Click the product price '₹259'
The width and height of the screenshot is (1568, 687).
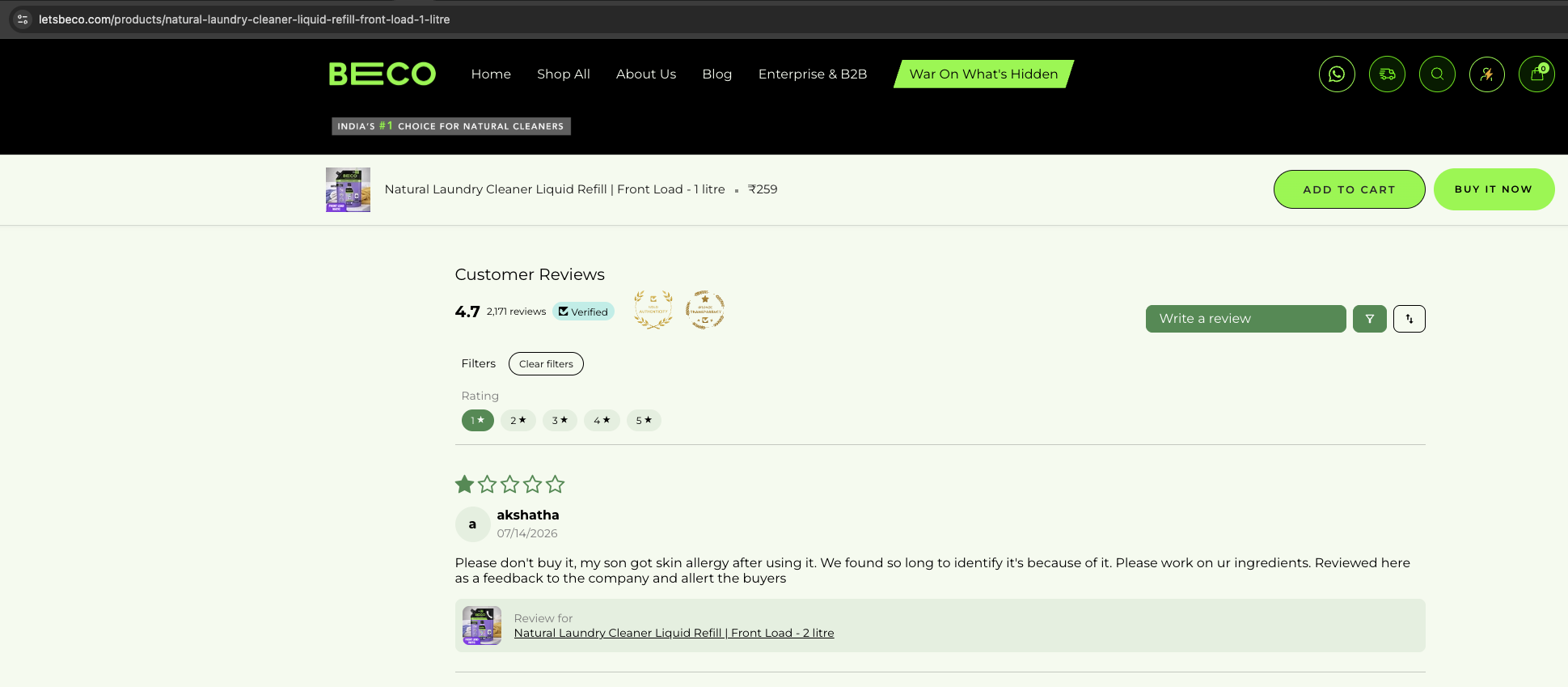click(763, 189)
